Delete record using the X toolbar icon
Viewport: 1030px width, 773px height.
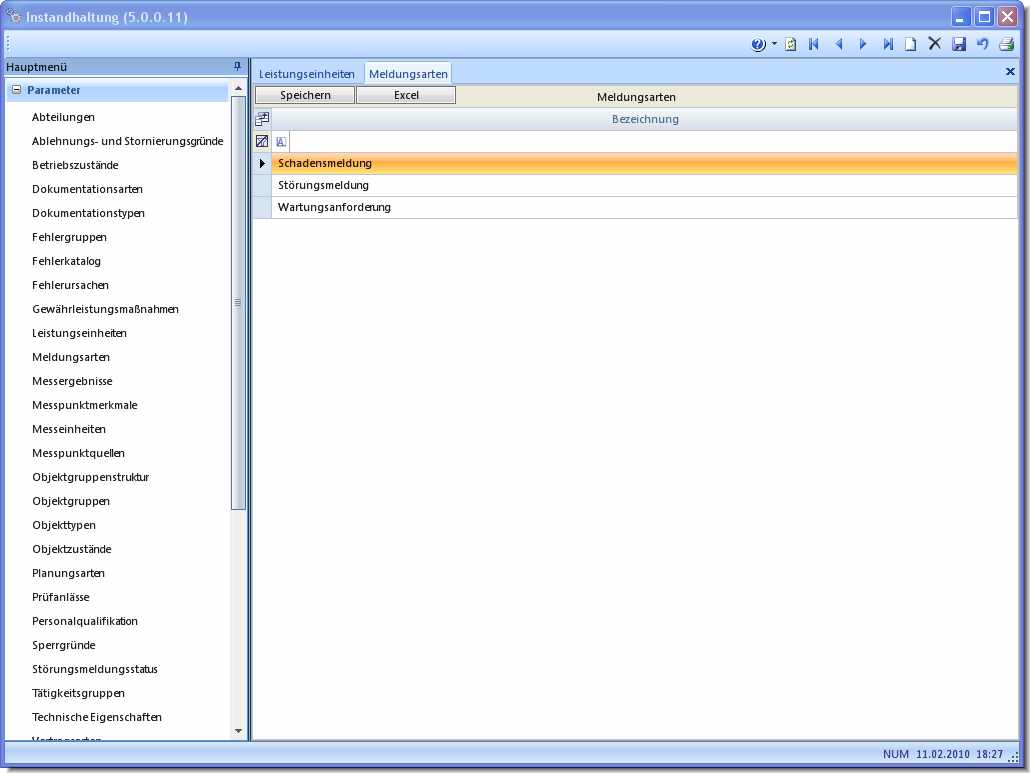[934, 44]
